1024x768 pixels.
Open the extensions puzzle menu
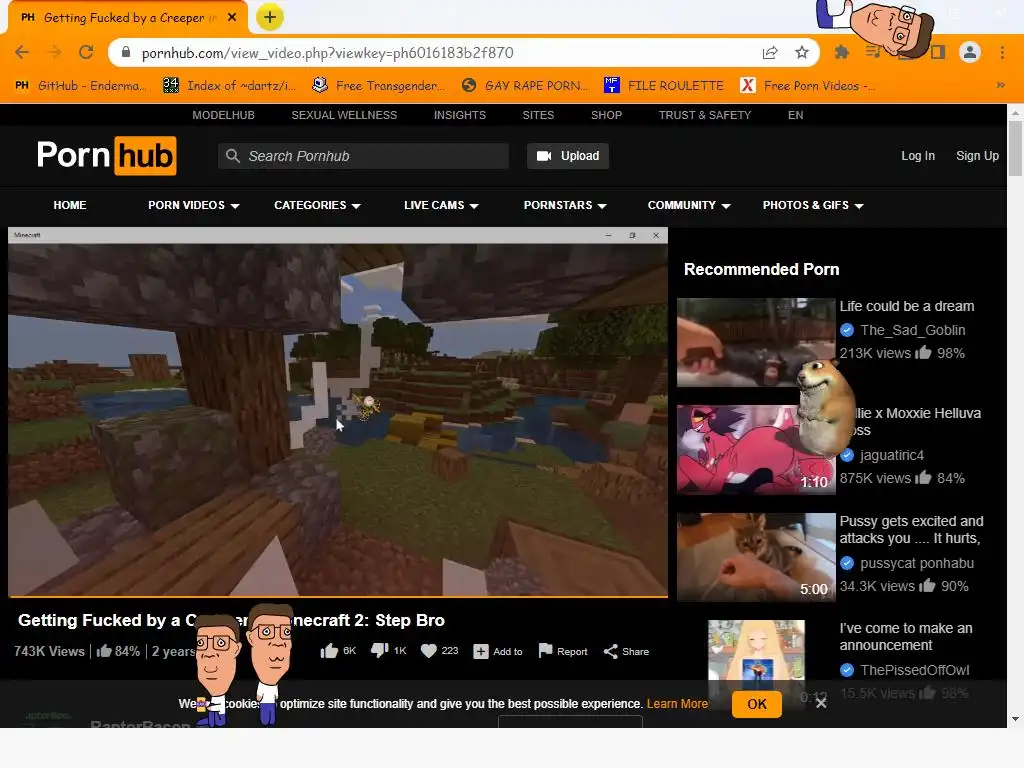pos(841,52)
